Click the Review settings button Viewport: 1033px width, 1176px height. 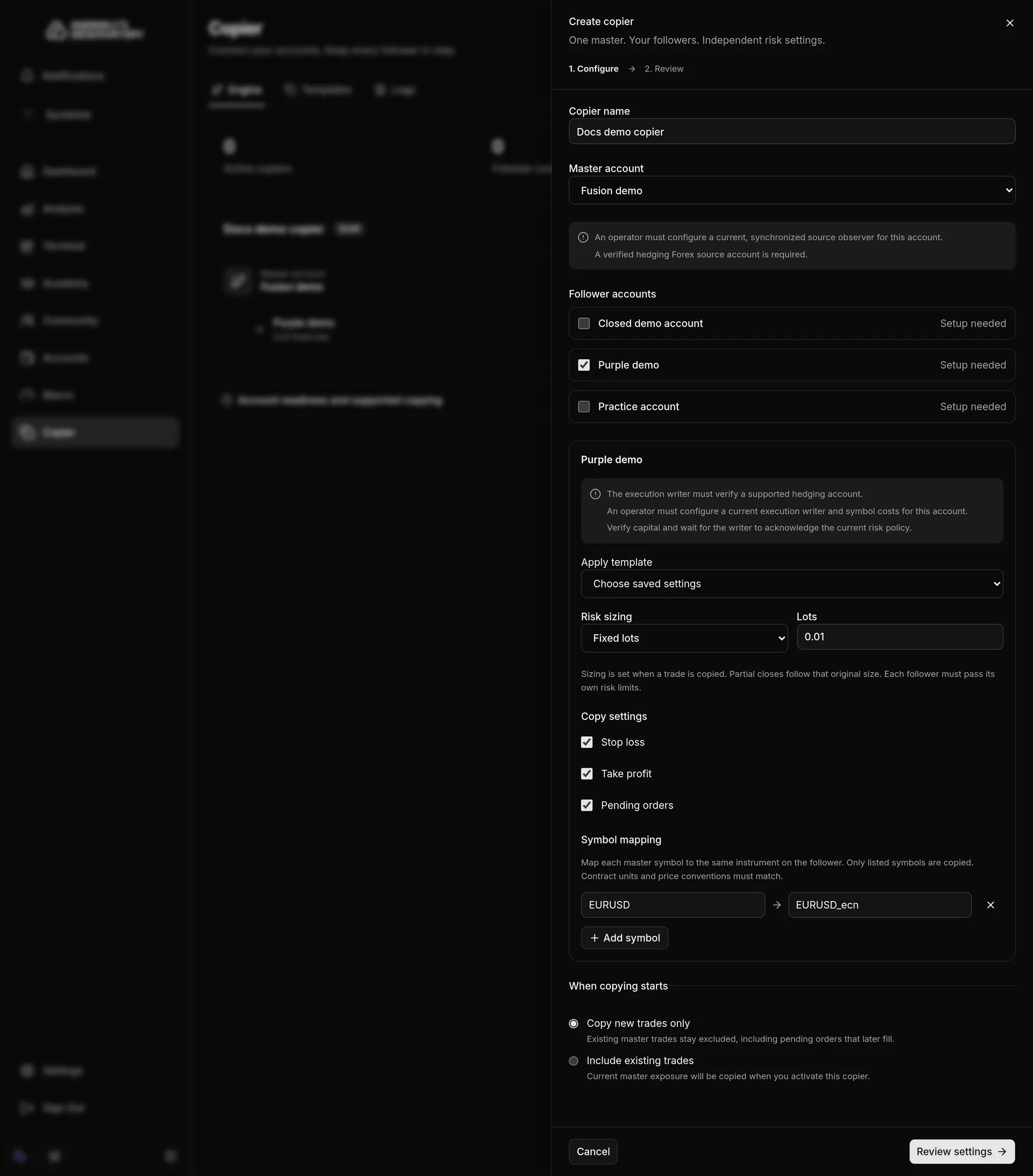(x=961, y=1151)
